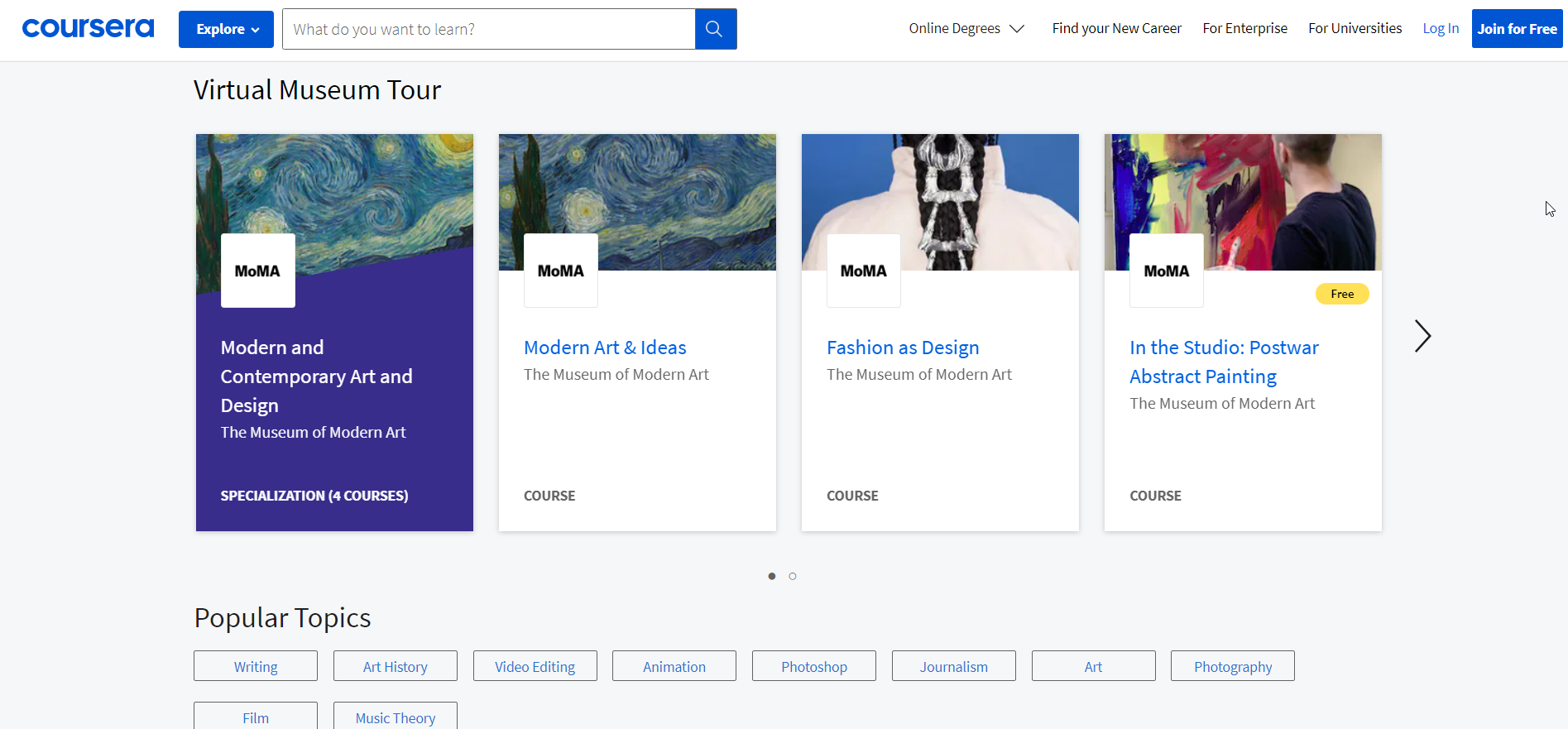Viewport: 1568px width, 729px height.
Task: Select the second carousel page dot
Action: (793, 576)
